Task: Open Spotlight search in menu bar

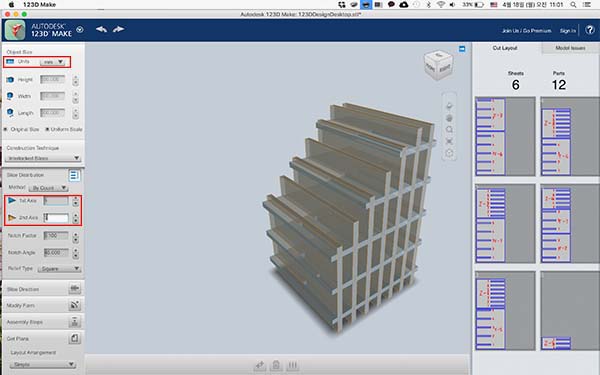Action: pyautogui.click(x=573, y=5)
